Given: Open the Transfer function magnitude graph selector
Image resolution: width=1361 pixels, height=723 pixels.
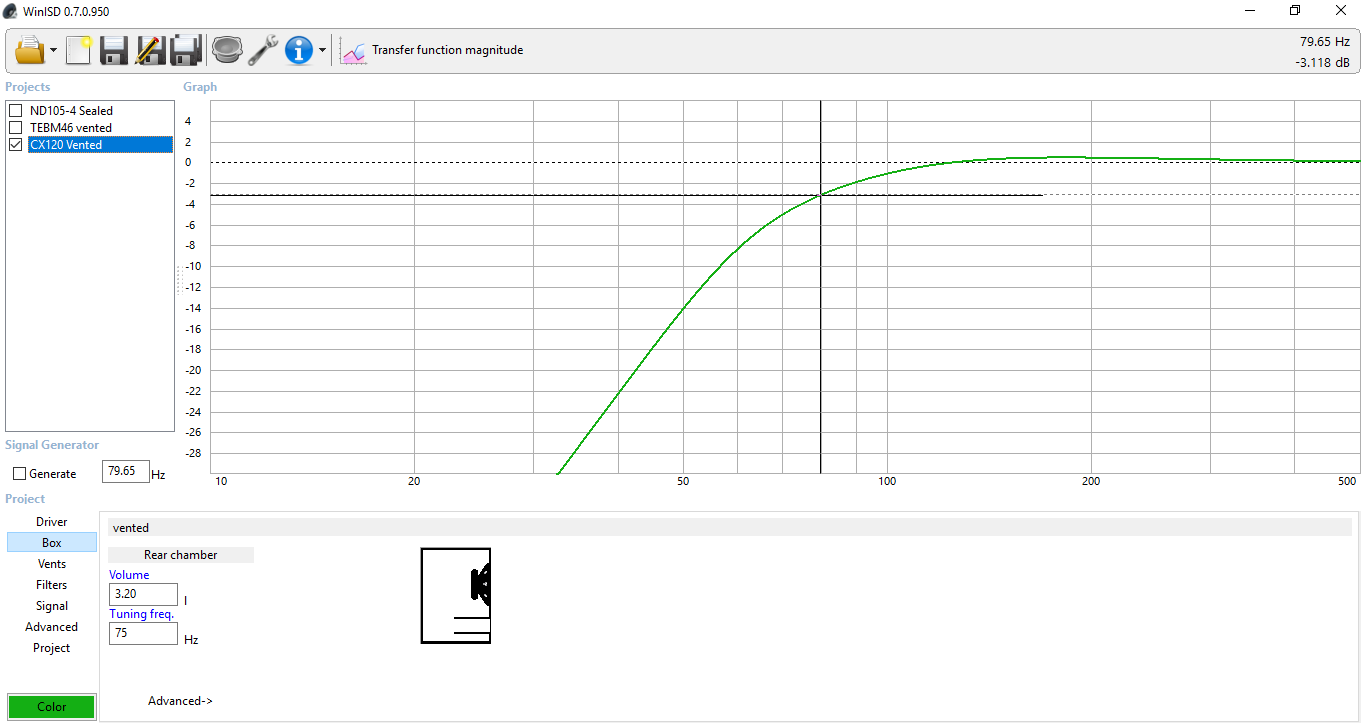Looking at the screenshot, I should click(x=446, y=49).
